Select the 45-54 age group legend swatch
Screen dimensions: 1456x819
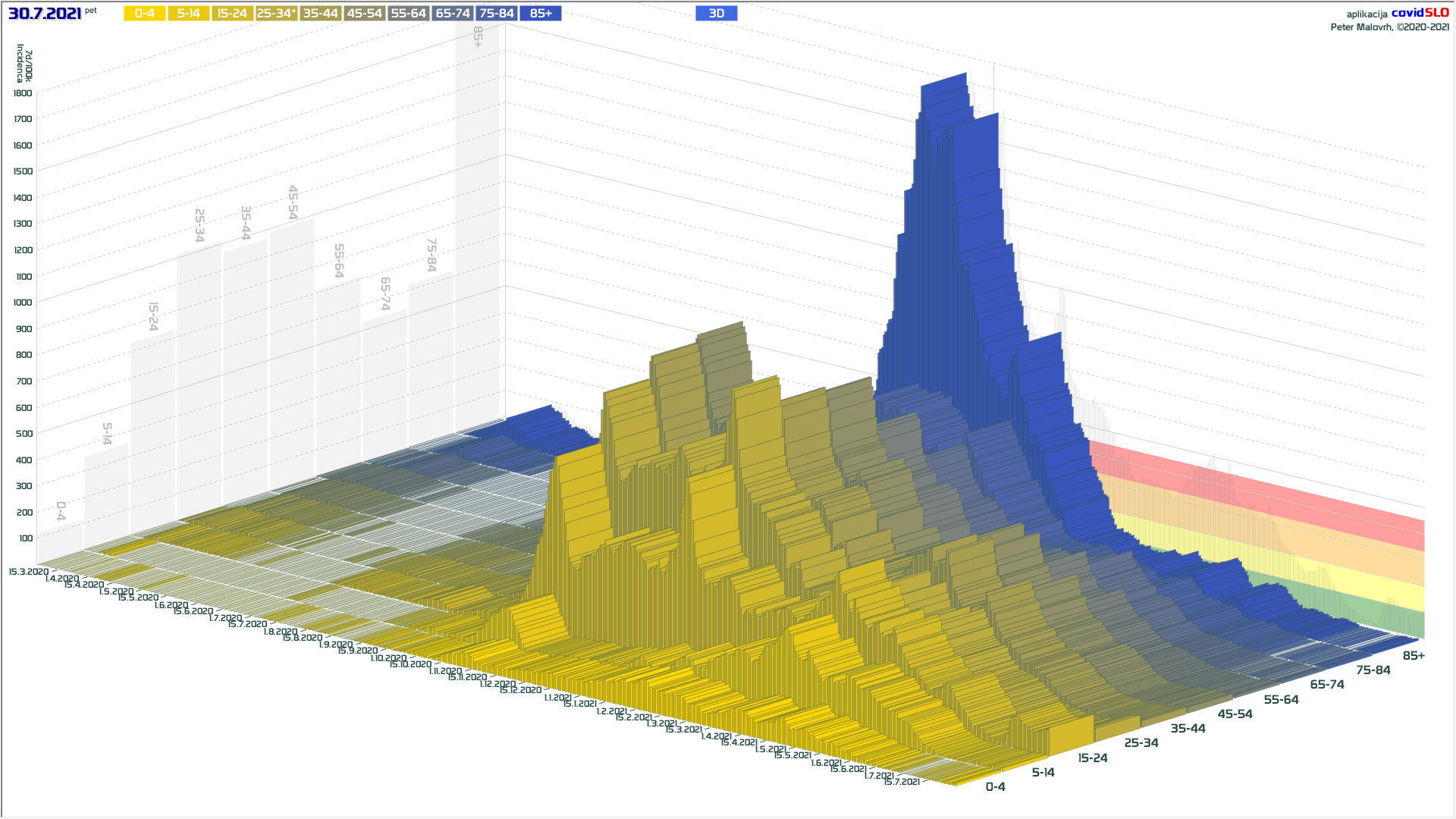click(364, 14)
